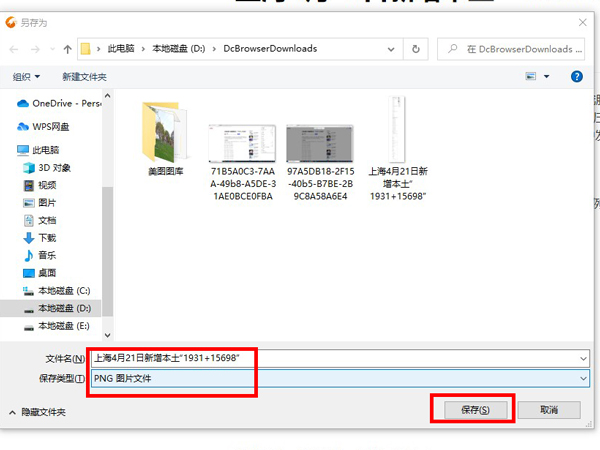Select 此电脑 in navigation pane
This screenshot has width=600, height=450.
tap(38, 150)
